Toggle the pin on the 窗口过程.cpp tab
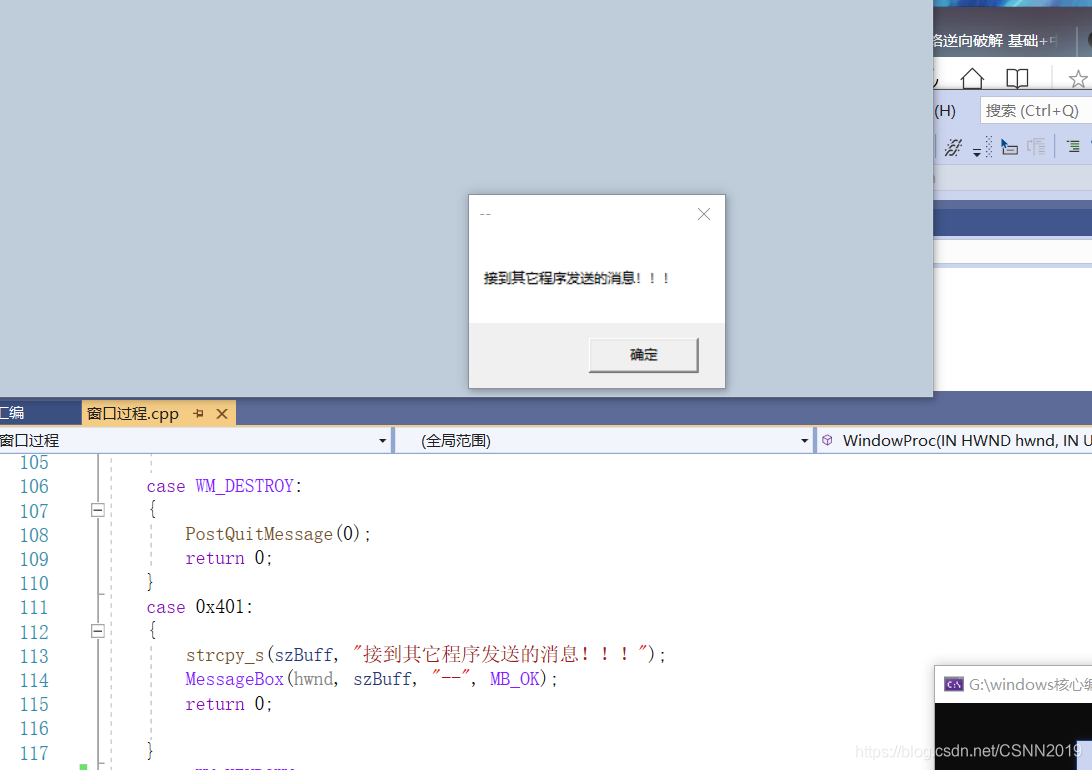 click(198, 413)
